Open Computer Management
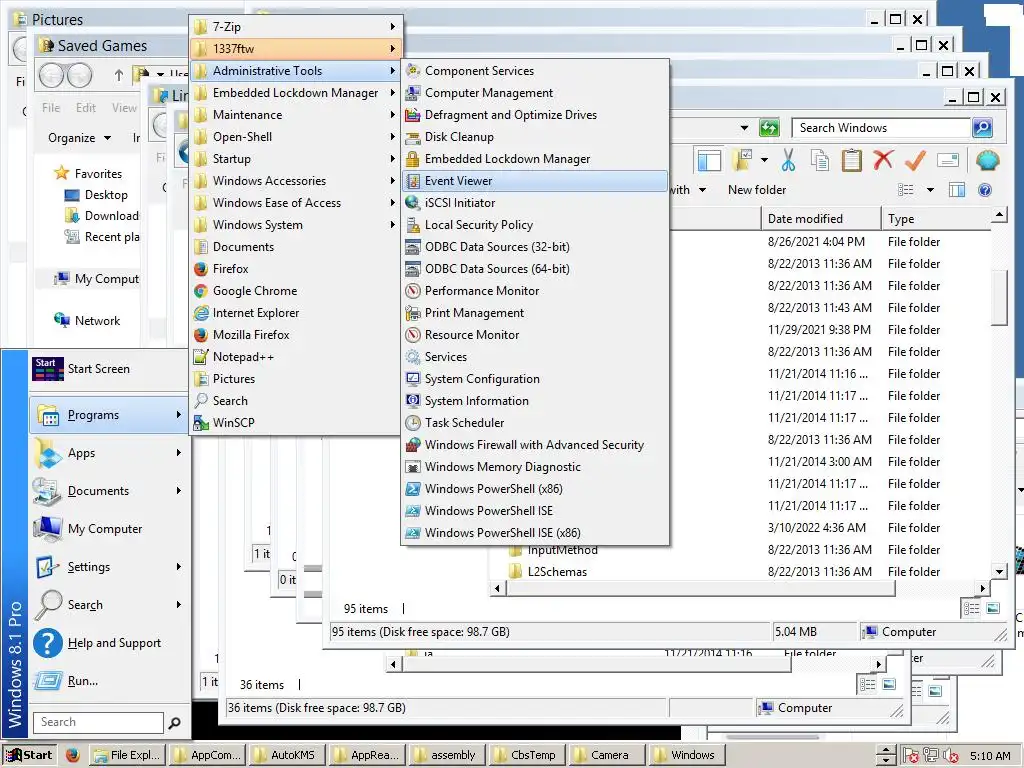Screen dimensions: 1024x768 [535, 93]
